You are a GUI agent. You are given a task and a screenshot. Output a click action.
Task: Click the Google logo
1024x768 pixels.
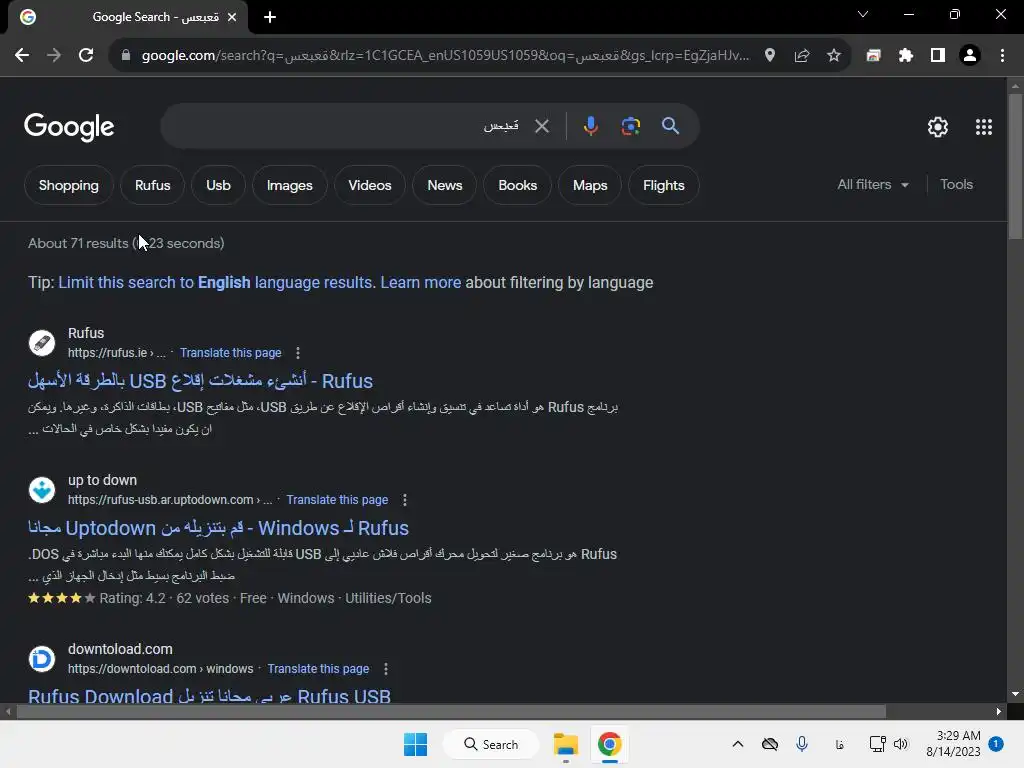[x=69, y=127]
